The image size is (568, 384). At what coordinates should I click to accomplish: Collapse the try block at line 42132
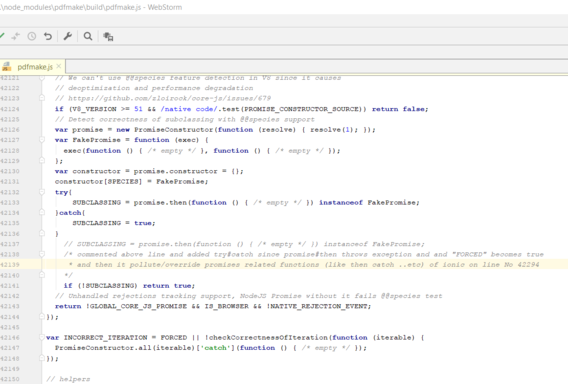point(42,192)
